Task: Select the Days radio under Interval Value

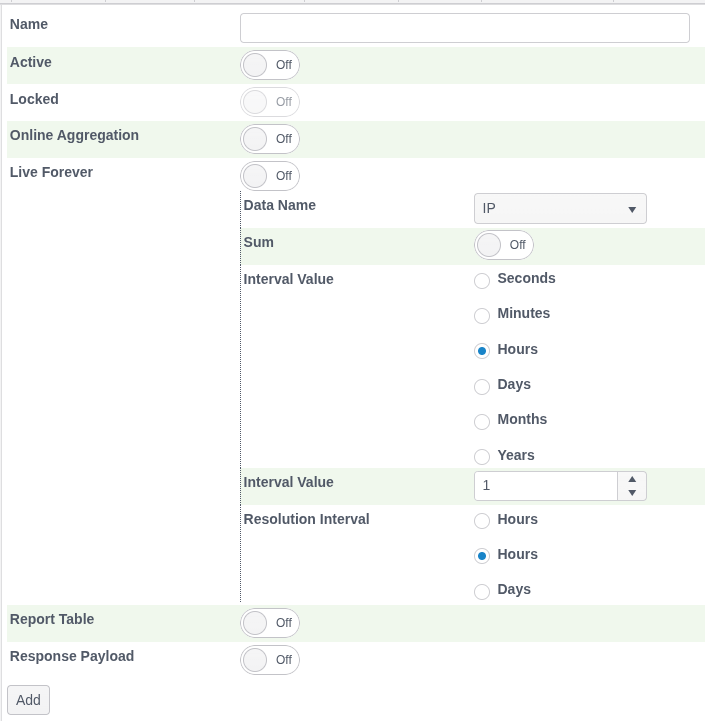Action: coord(482,386)
